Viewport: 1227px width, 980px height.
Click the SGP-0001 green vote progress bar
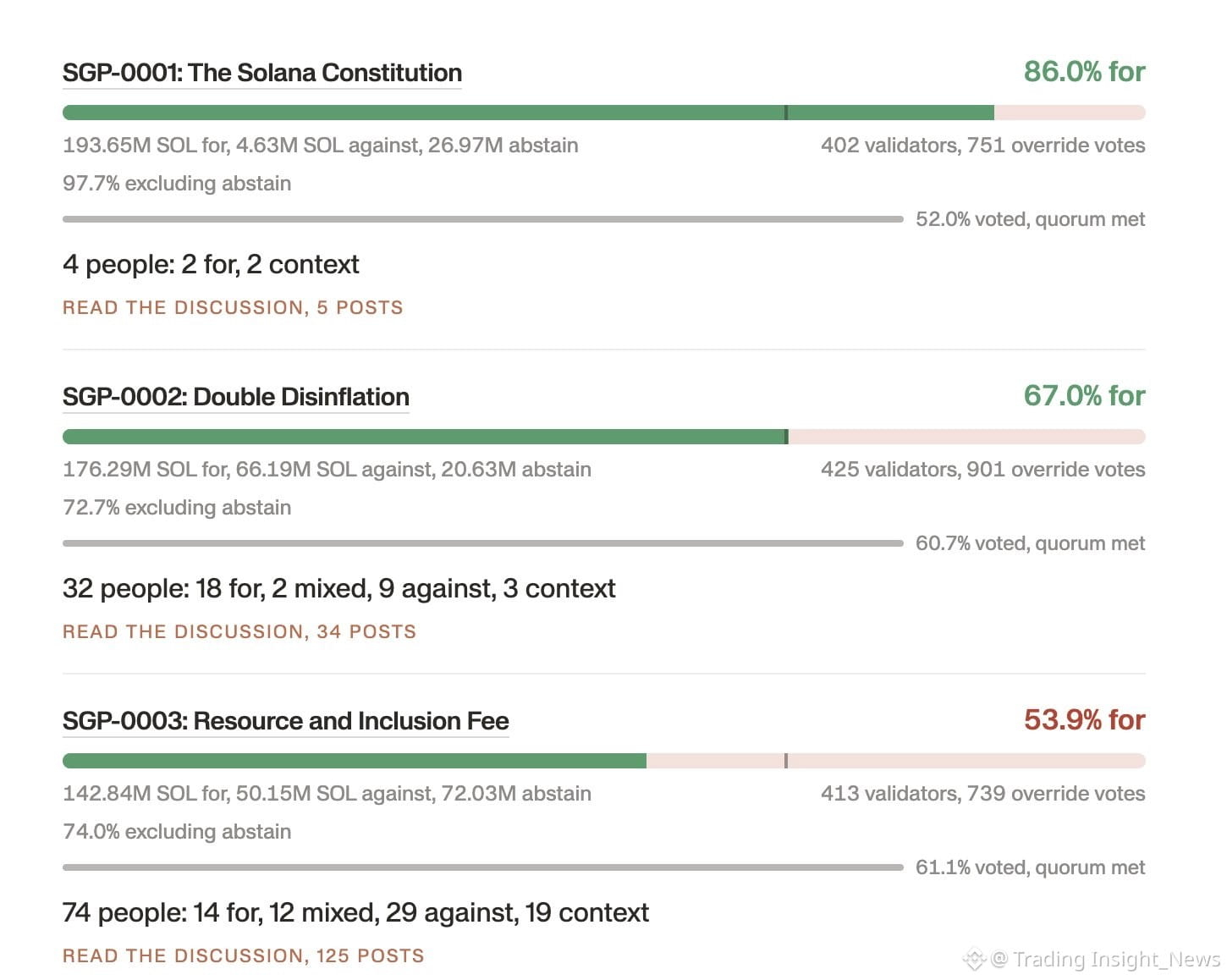(528, 113)
